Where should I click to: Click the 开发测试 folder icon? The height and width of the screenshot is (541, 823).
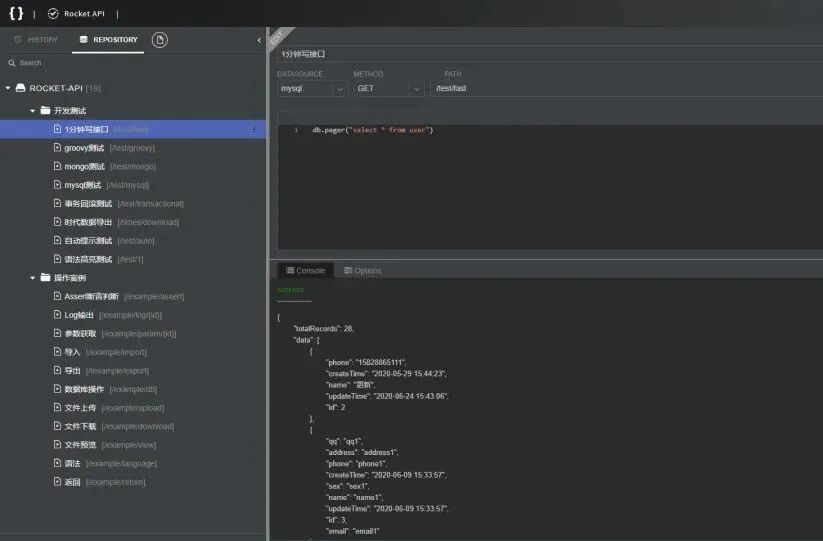pos(45,110)
